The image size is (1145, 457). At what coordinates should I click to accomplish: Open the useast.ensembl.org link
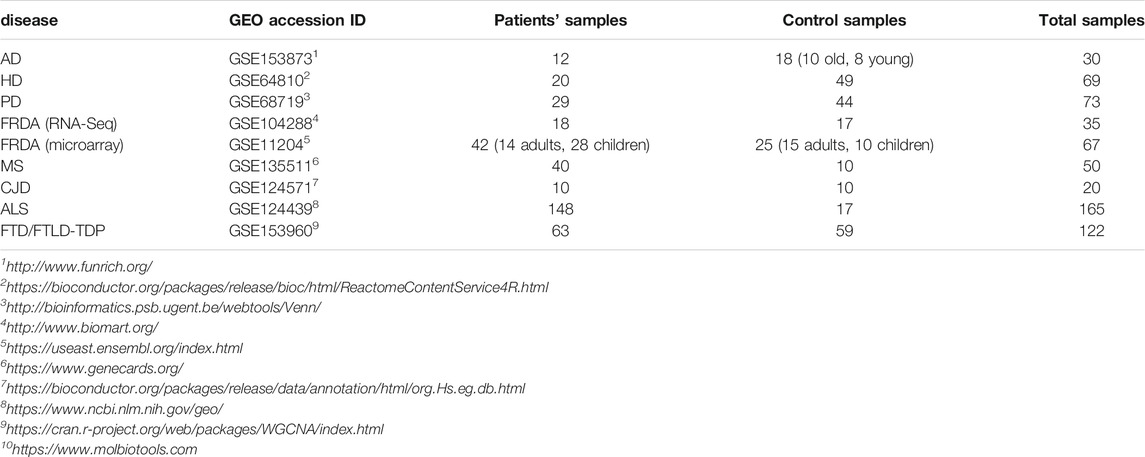tap(122, 348)
